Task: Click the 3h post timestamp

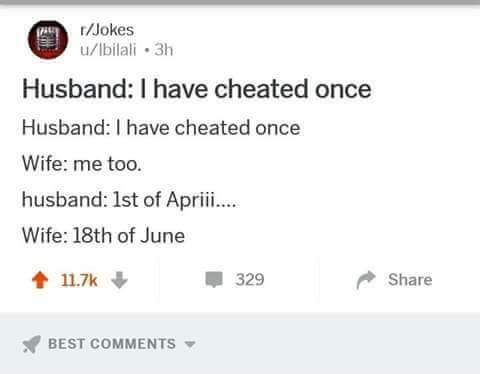Action: click(x=164, y=50)
